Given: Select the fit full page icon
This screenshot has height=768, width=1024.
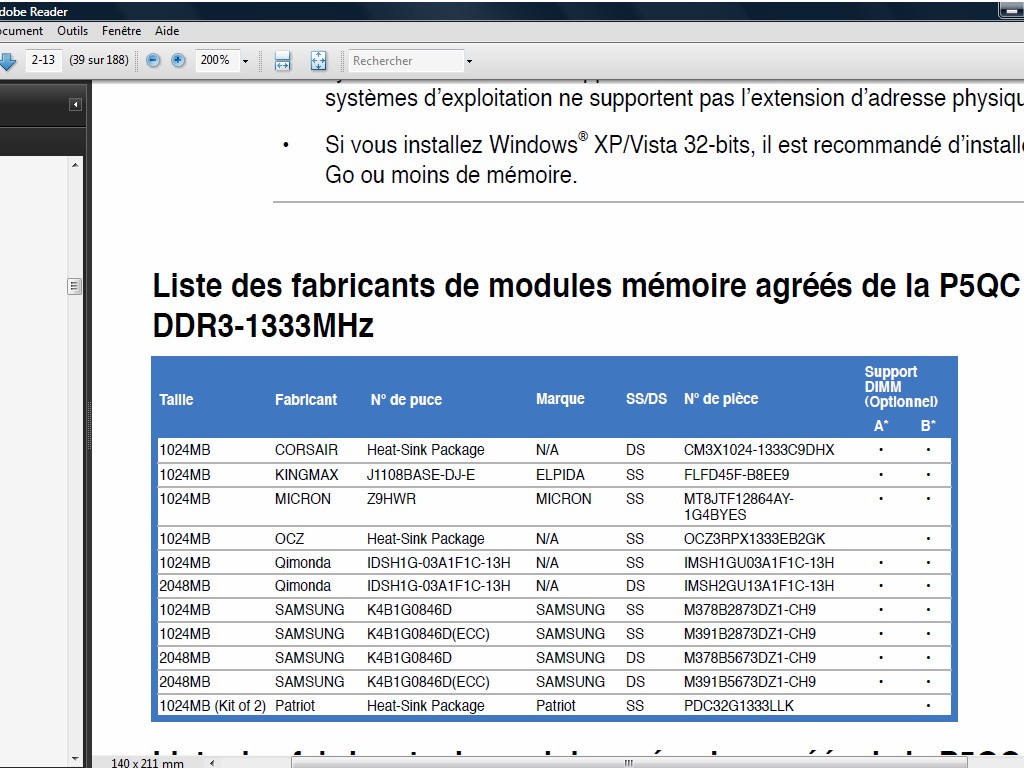Looking at the screenshot, I should 318,61.
